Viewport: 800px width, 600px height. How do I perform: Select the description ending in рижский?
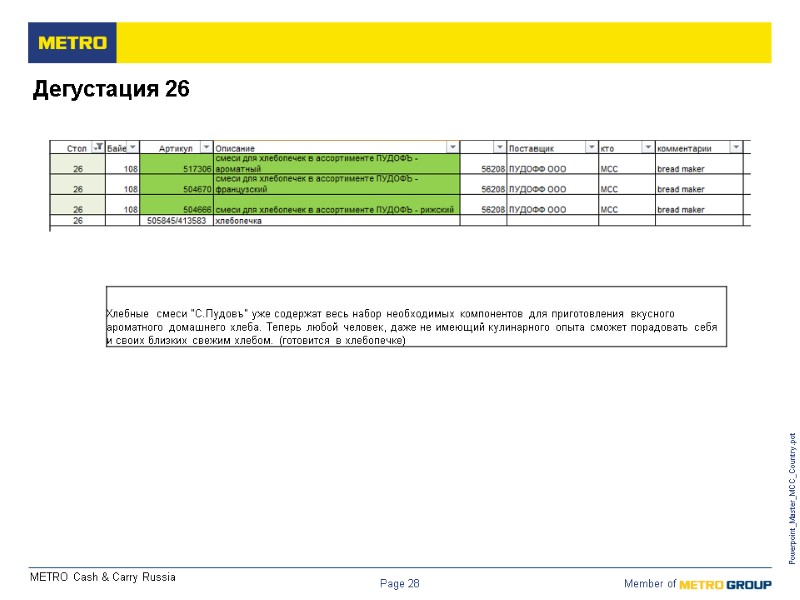point(336,205)
